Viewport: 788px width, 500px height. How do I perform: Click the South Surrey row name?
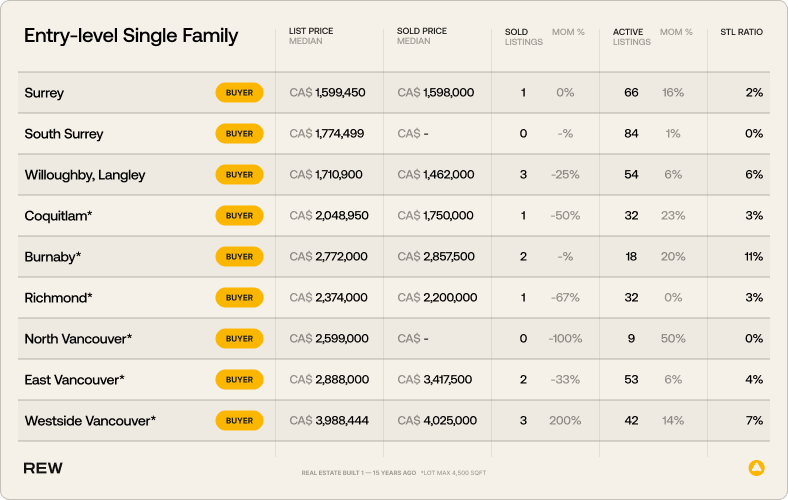pyautogui.click(x=64, y=134)
